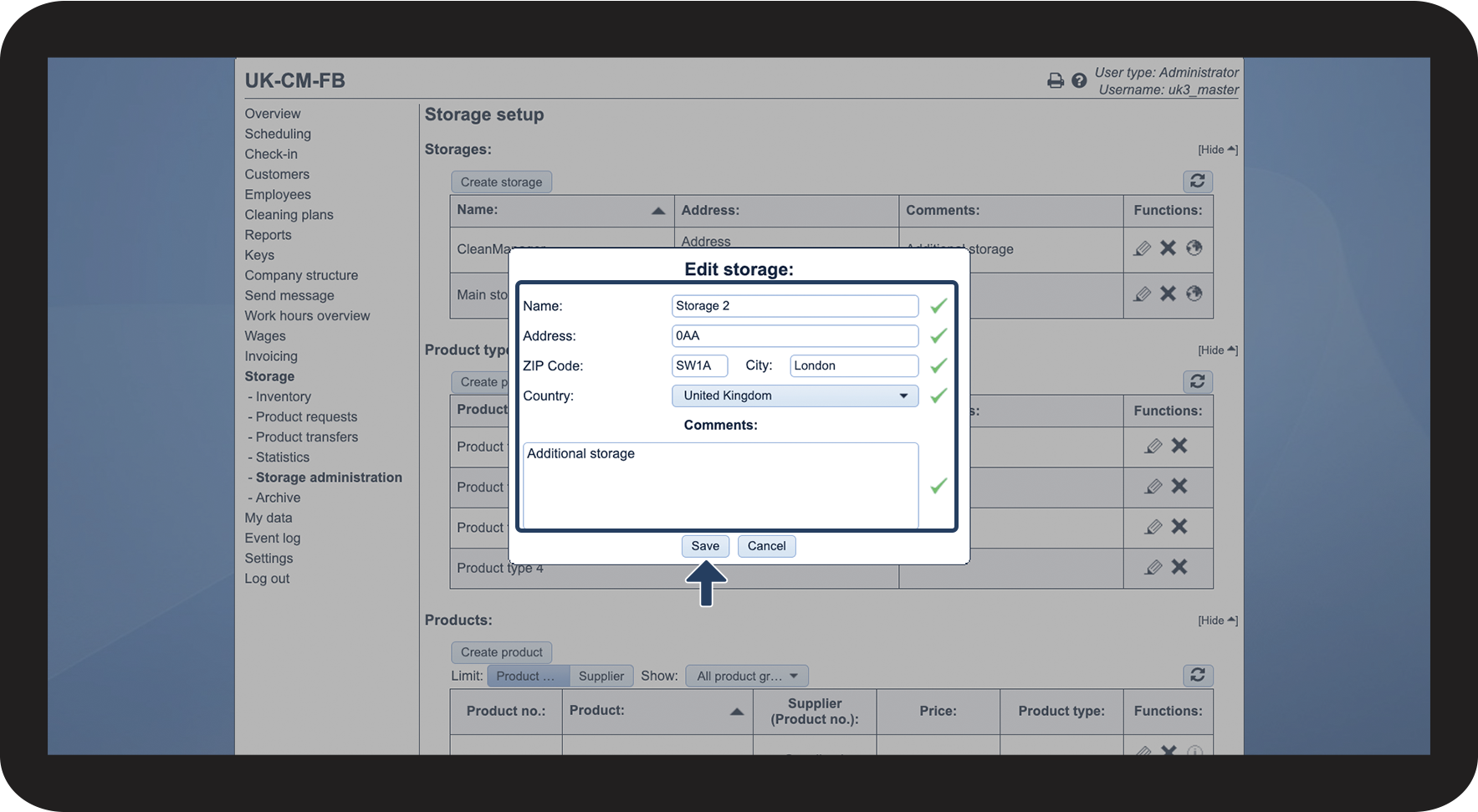The height and width of the screenshot is (812, 1478).
Task: Open Inventory in the sidebar
Action: pyautogui.click(x=283, y=396)
